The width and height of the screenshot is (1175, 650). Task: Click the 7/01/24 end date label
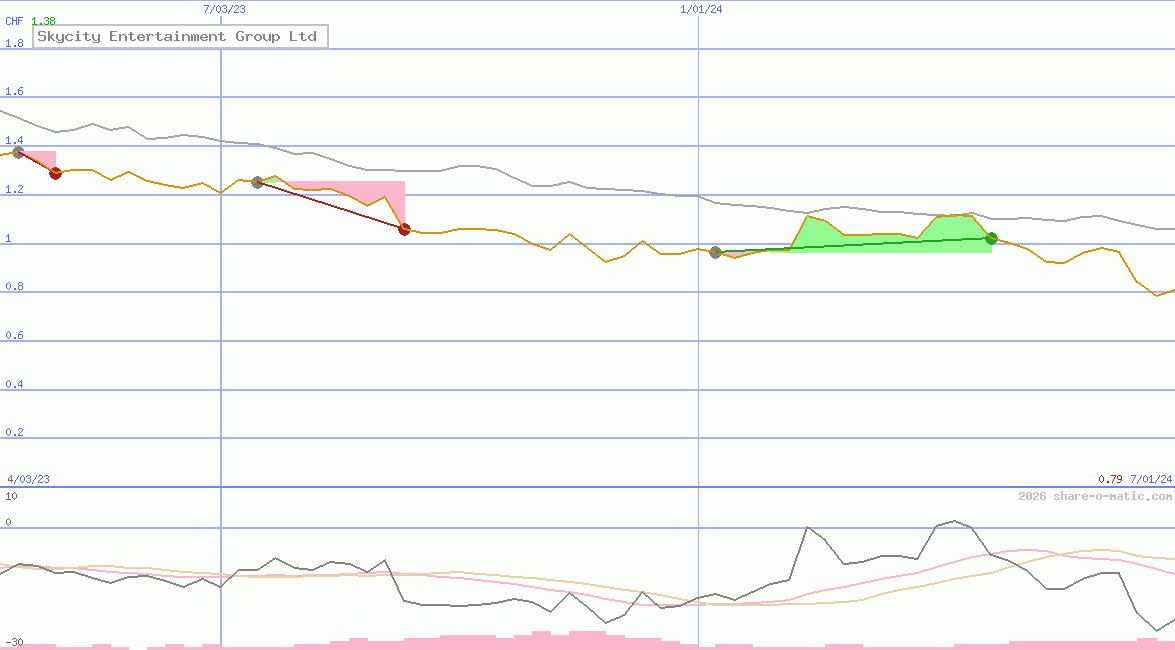[x=1151, y=479]
